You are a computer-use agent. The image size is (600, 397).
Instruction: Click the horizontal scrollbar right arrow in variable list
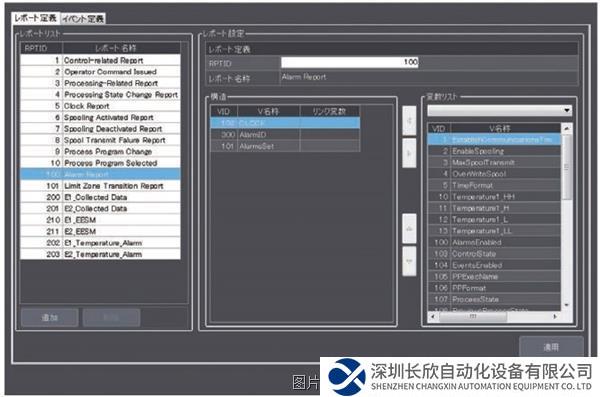point(555,317)
